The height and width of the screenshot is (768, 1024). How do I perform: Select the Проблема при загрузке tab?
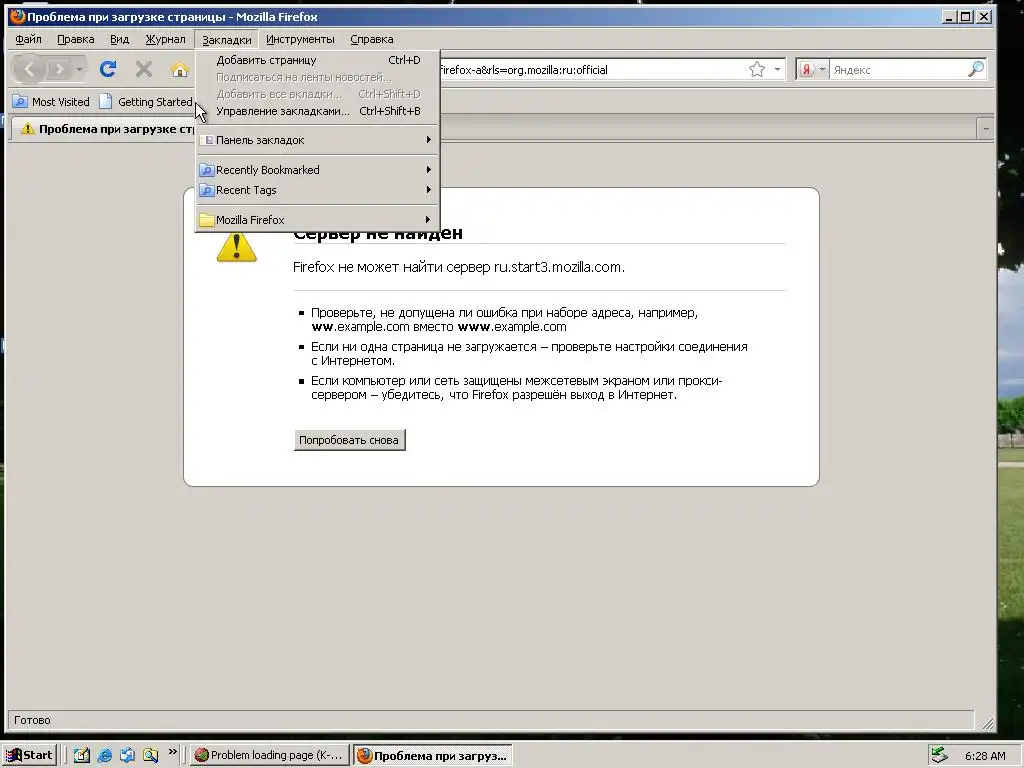[x=104, y=129]
